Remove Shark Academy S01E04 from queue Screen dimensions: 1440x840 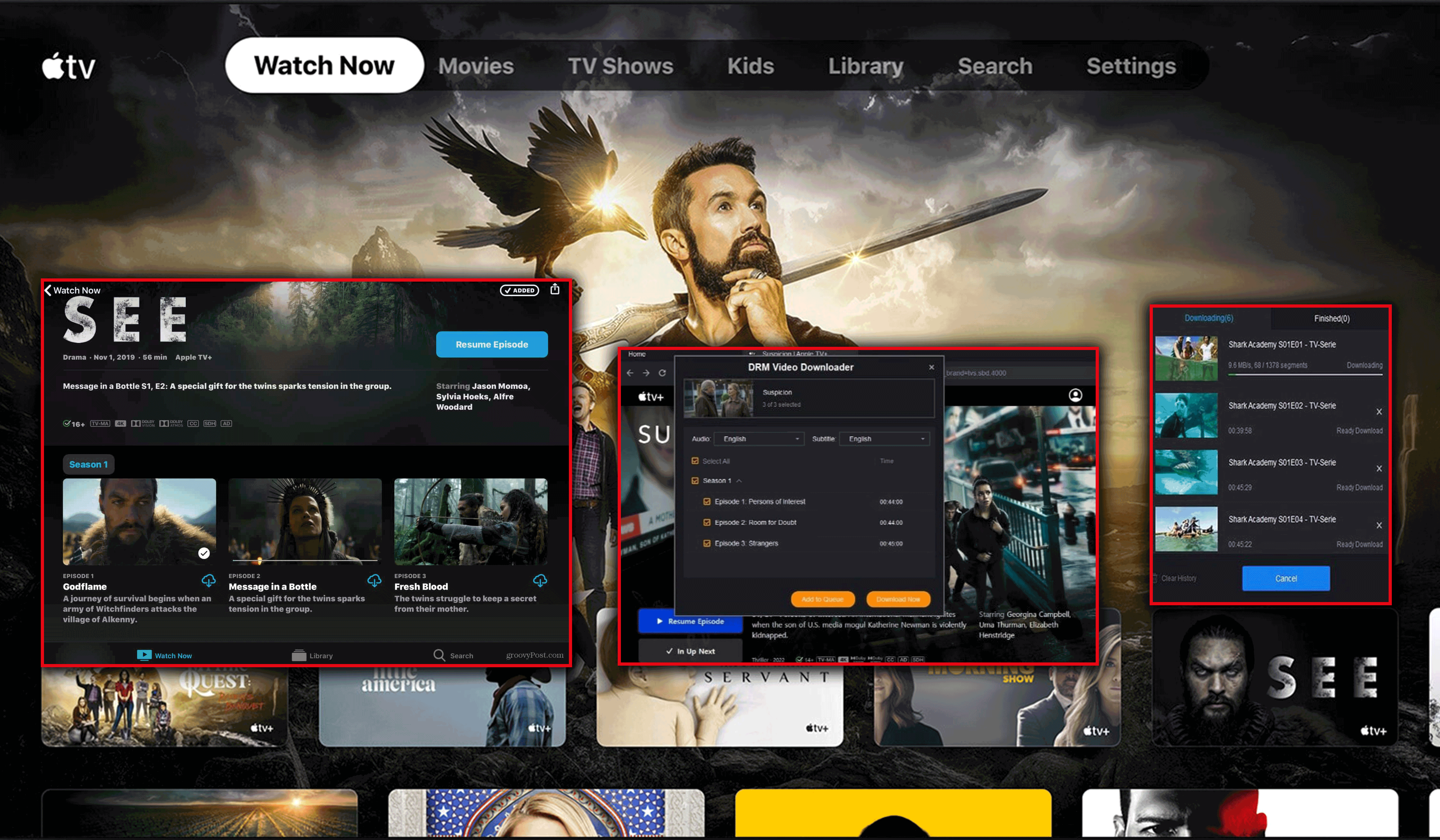click(1379, 525)
